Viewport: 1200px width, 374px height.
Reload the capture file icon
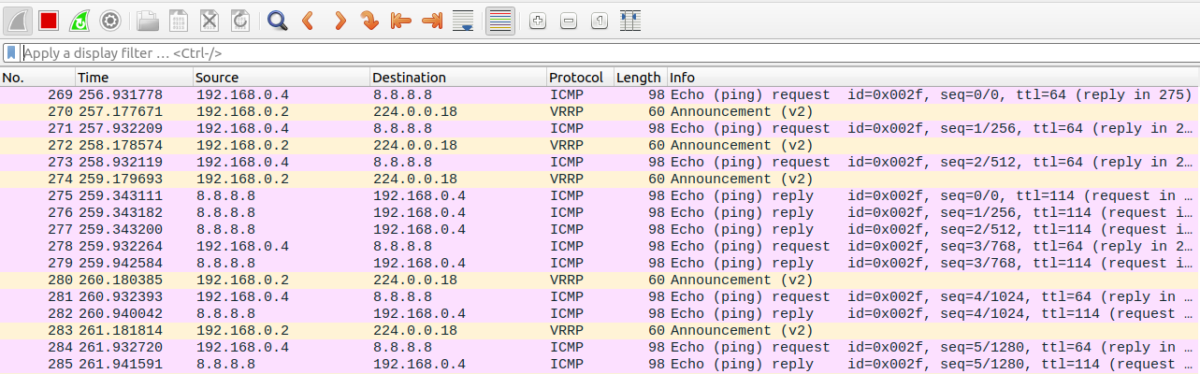click(240, 19)
